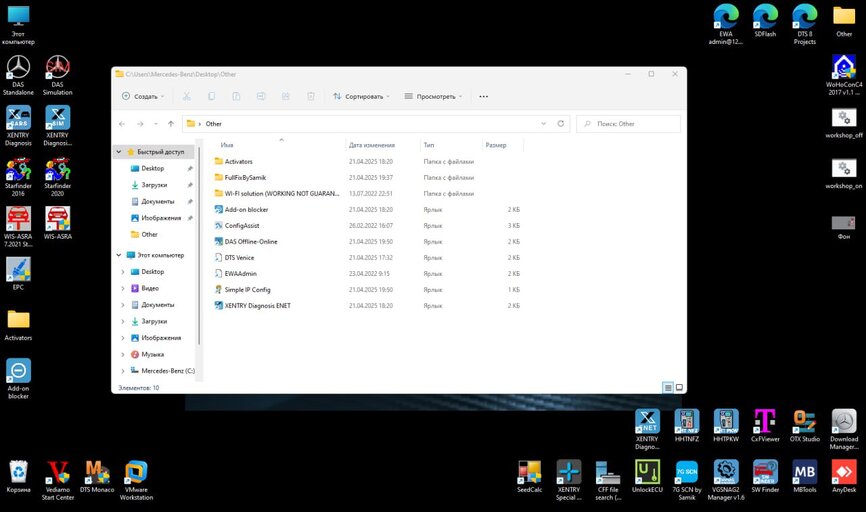866x512 pixels.
Task: Open the Сортировать dropdown
Action: [x=358, y=97]
